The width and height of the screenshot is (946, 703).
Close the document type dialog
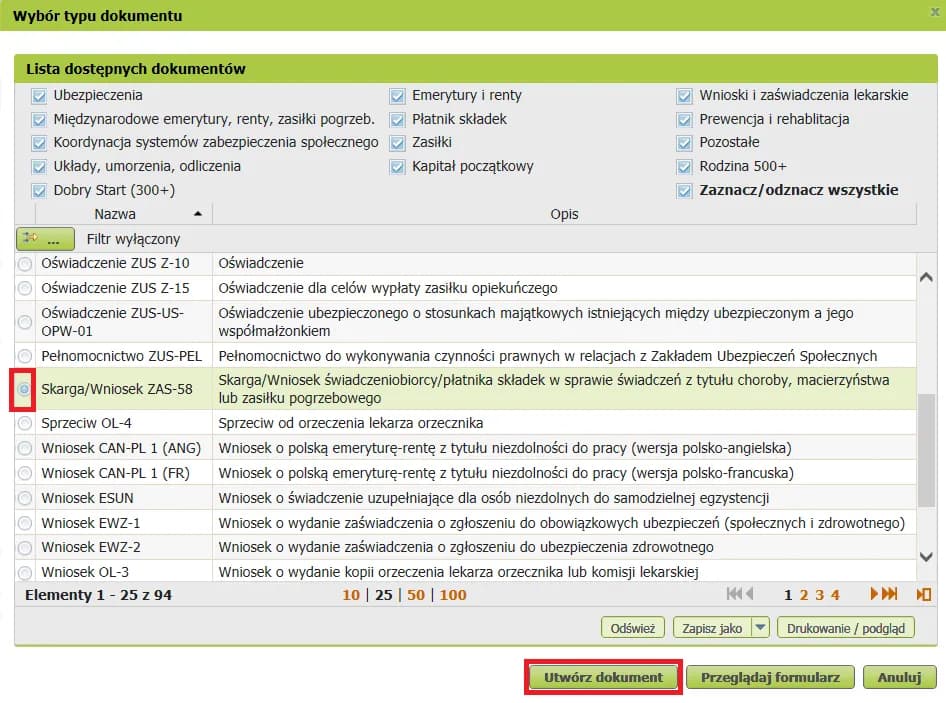click(934, 11)
